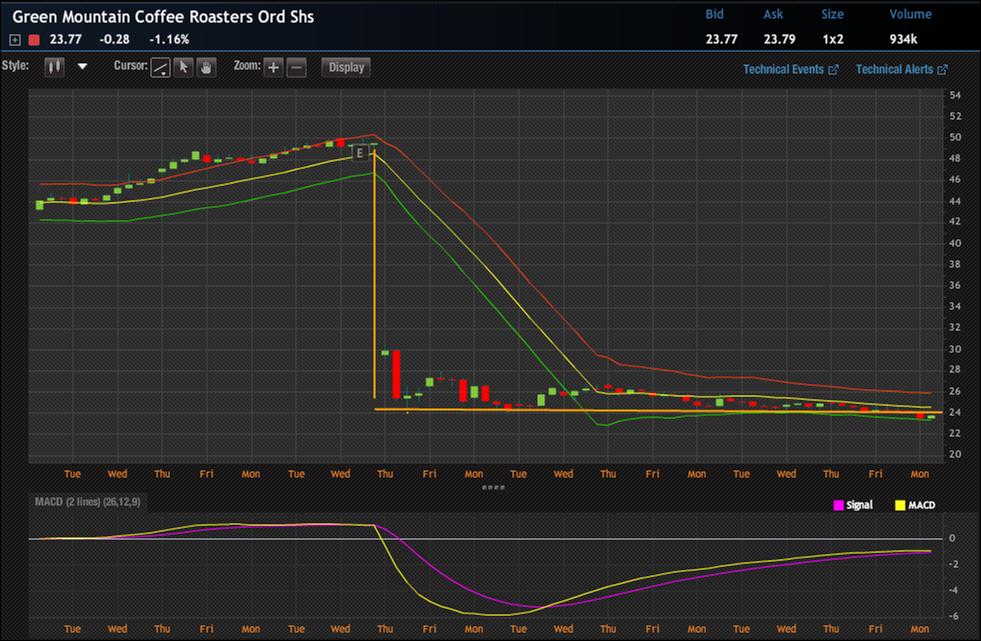Image resolution: width=981 pixels, height=641 pixels.
Task: Click the E earnings event marker
Action: (x=360, y=153)
